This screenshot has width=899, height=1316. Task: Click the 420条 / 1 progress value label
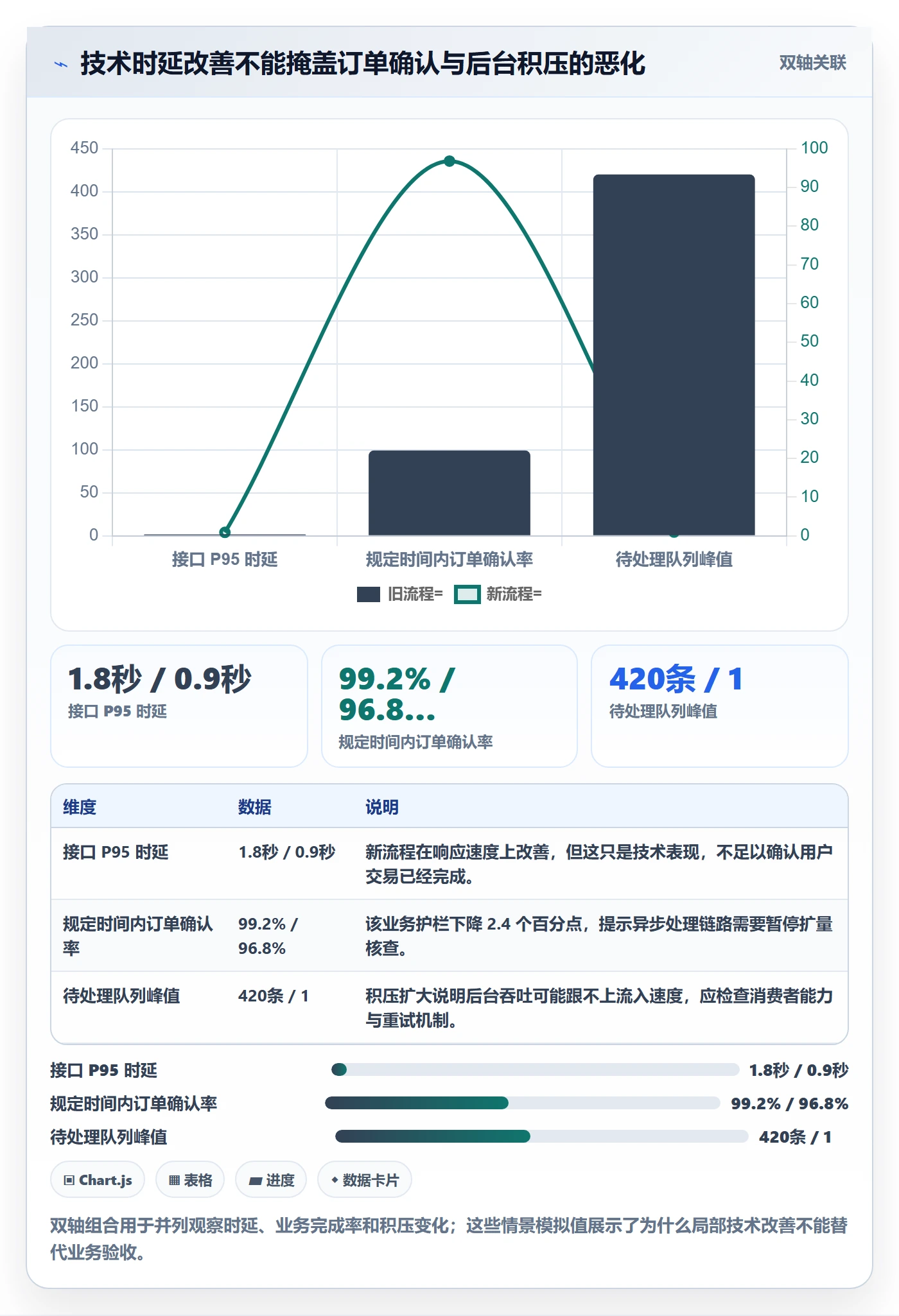(x=796, y=1137)
